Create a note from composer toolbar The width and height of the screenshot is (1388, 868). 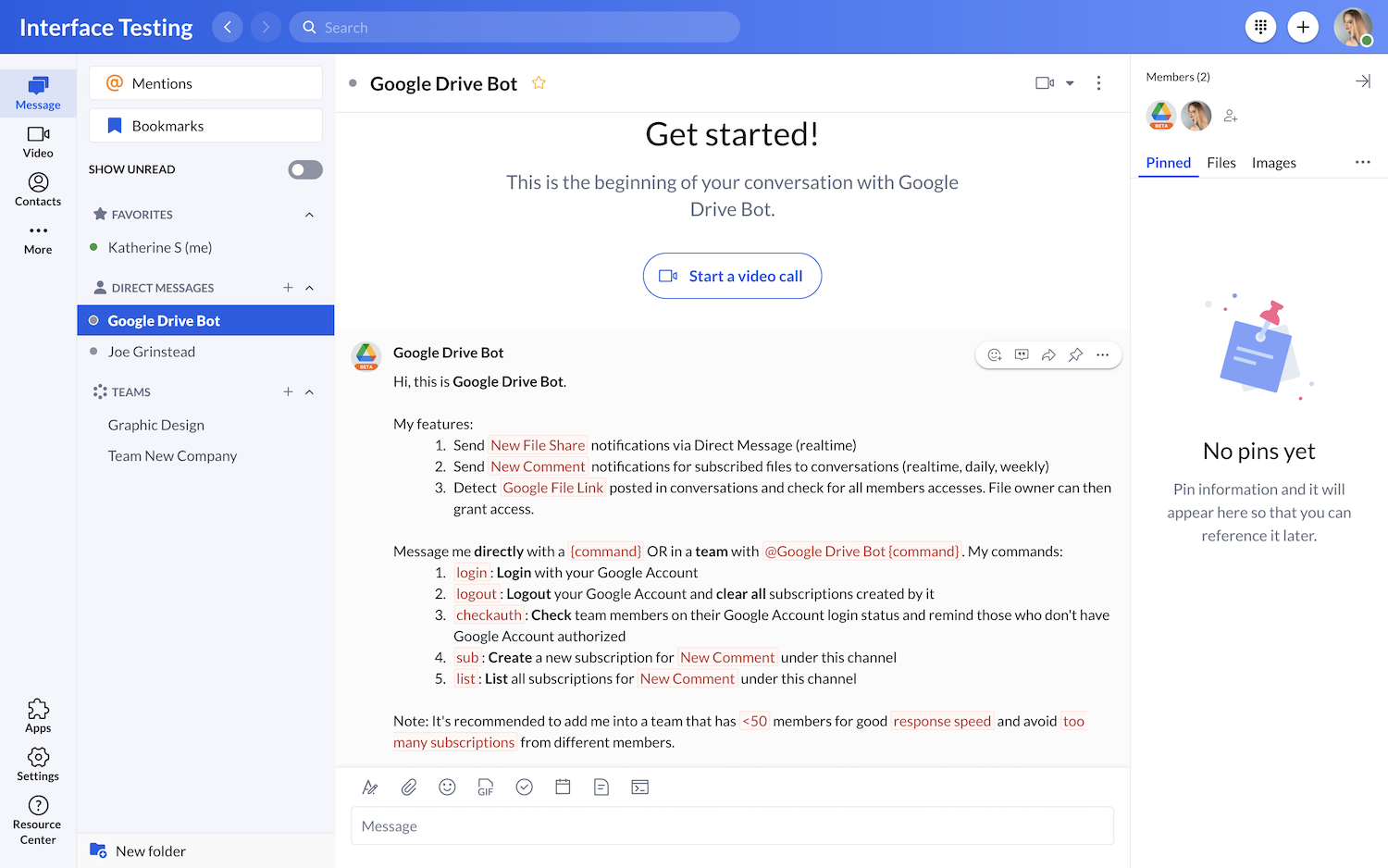click(x=601, y=787)
